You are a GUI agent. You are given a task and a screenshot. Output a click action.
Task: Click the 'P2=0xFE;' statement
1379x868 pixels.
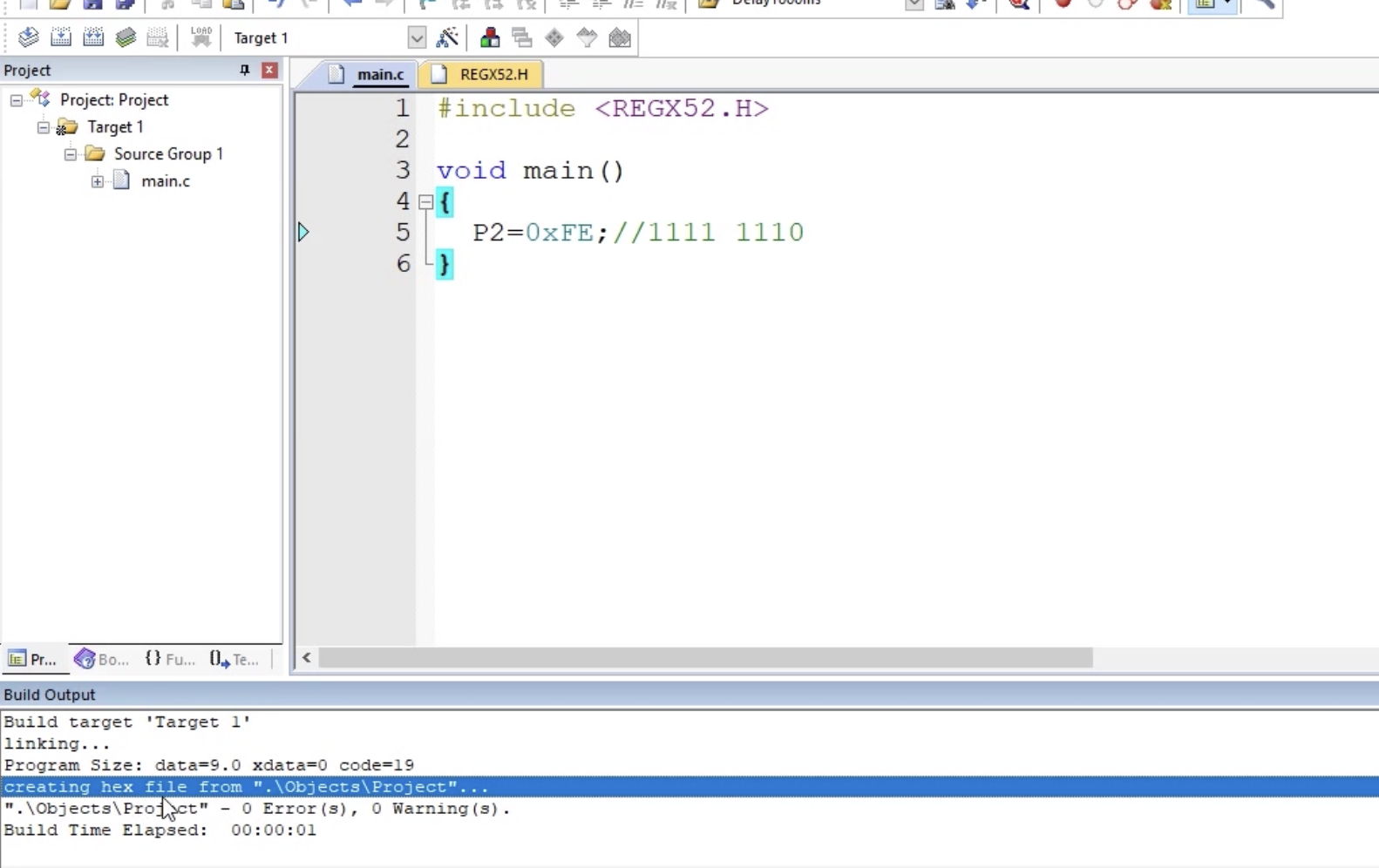(540, 233)
